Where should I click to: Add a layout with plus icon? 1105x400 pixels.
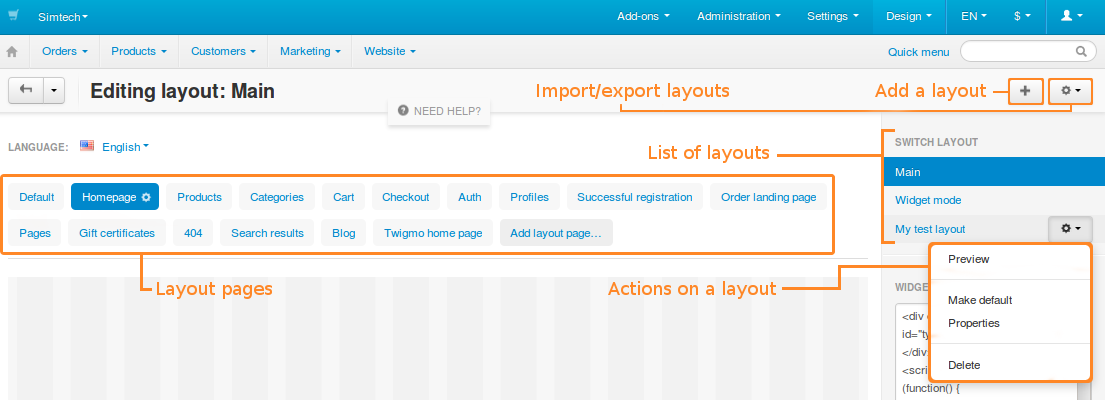pyautogui.click(x=1025, y=91)
